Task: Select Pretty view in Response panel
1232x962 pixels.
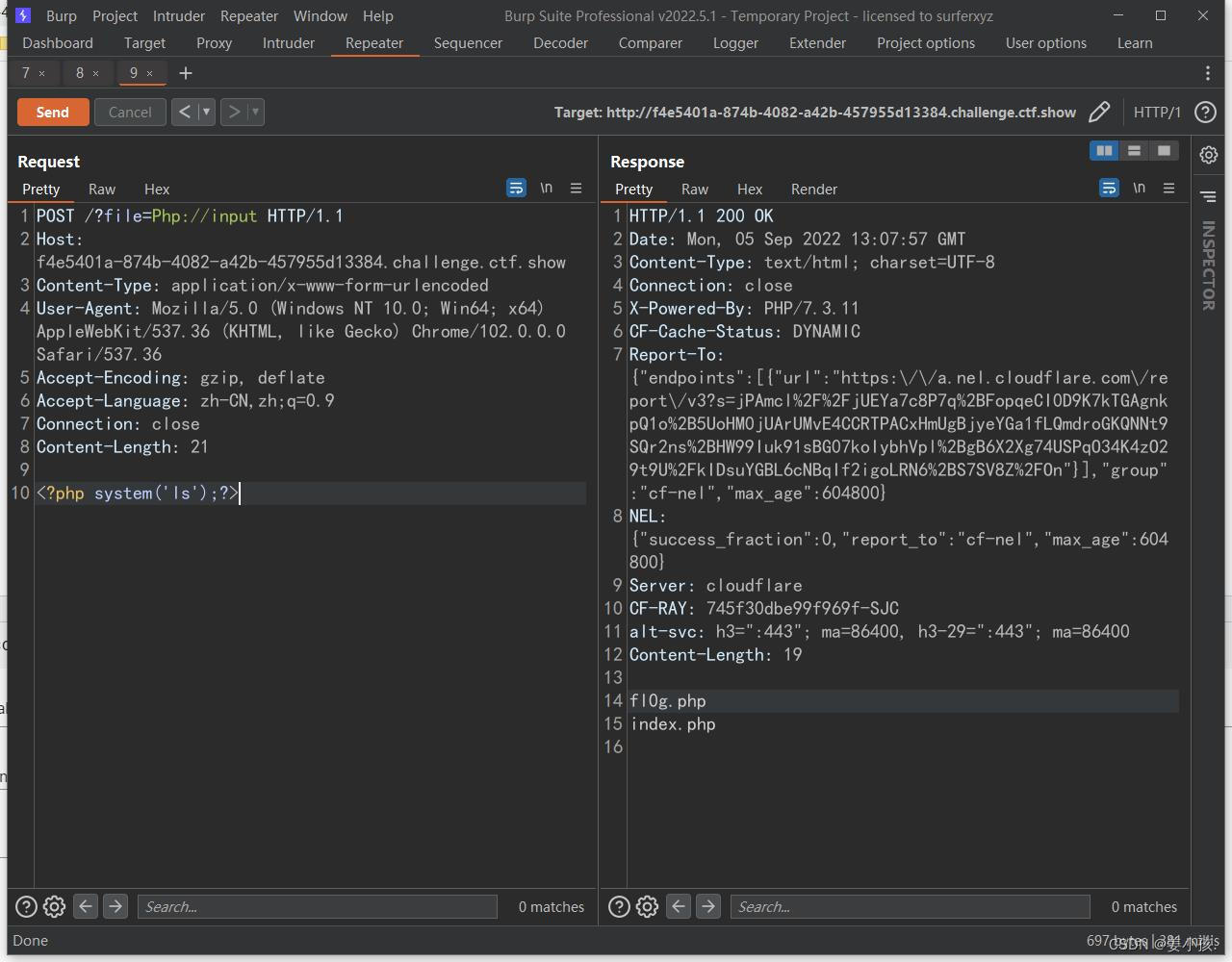Action: point(633,190)
